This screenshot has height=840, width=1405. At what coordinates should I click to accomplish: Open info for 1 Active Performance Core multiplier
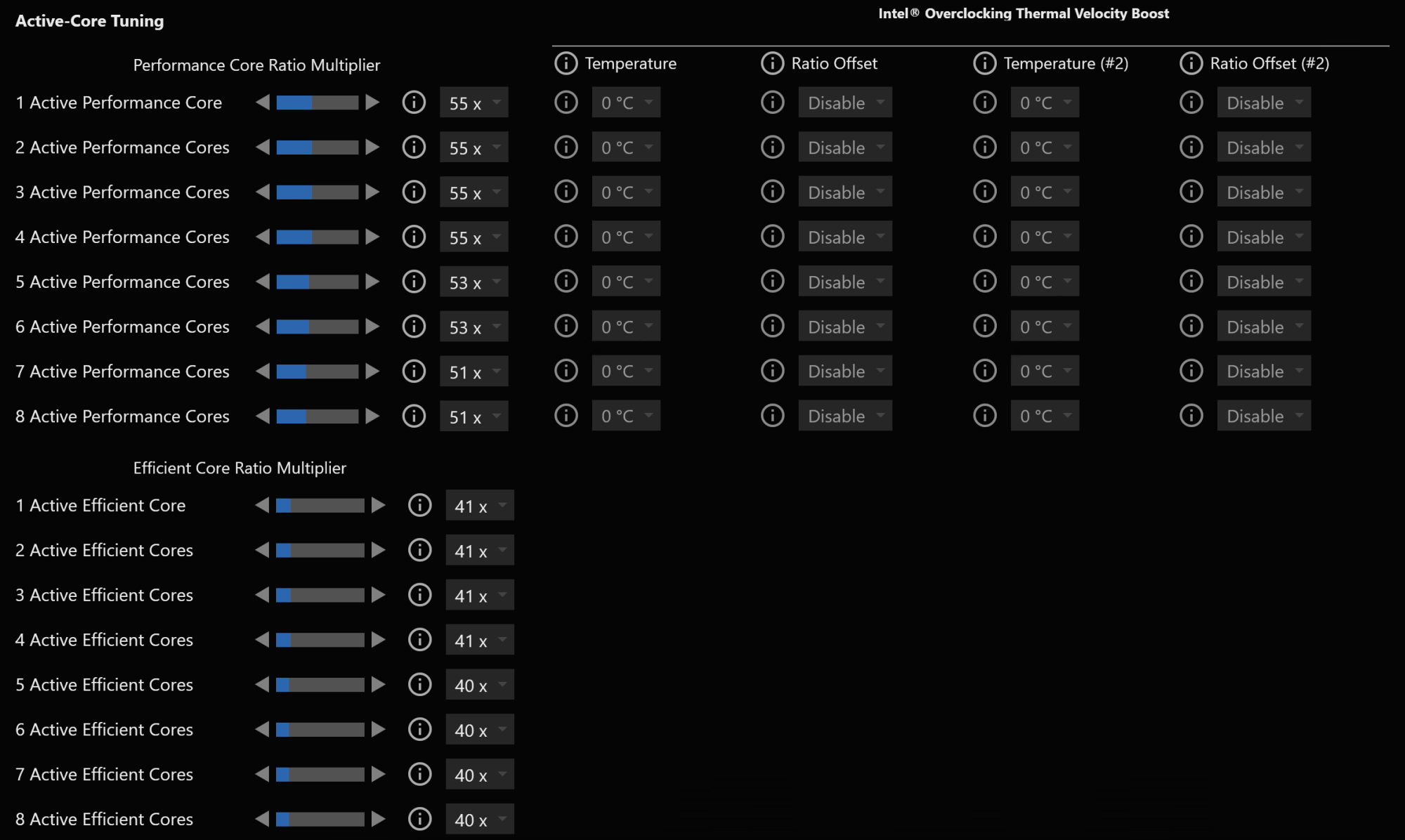[414, 103]
